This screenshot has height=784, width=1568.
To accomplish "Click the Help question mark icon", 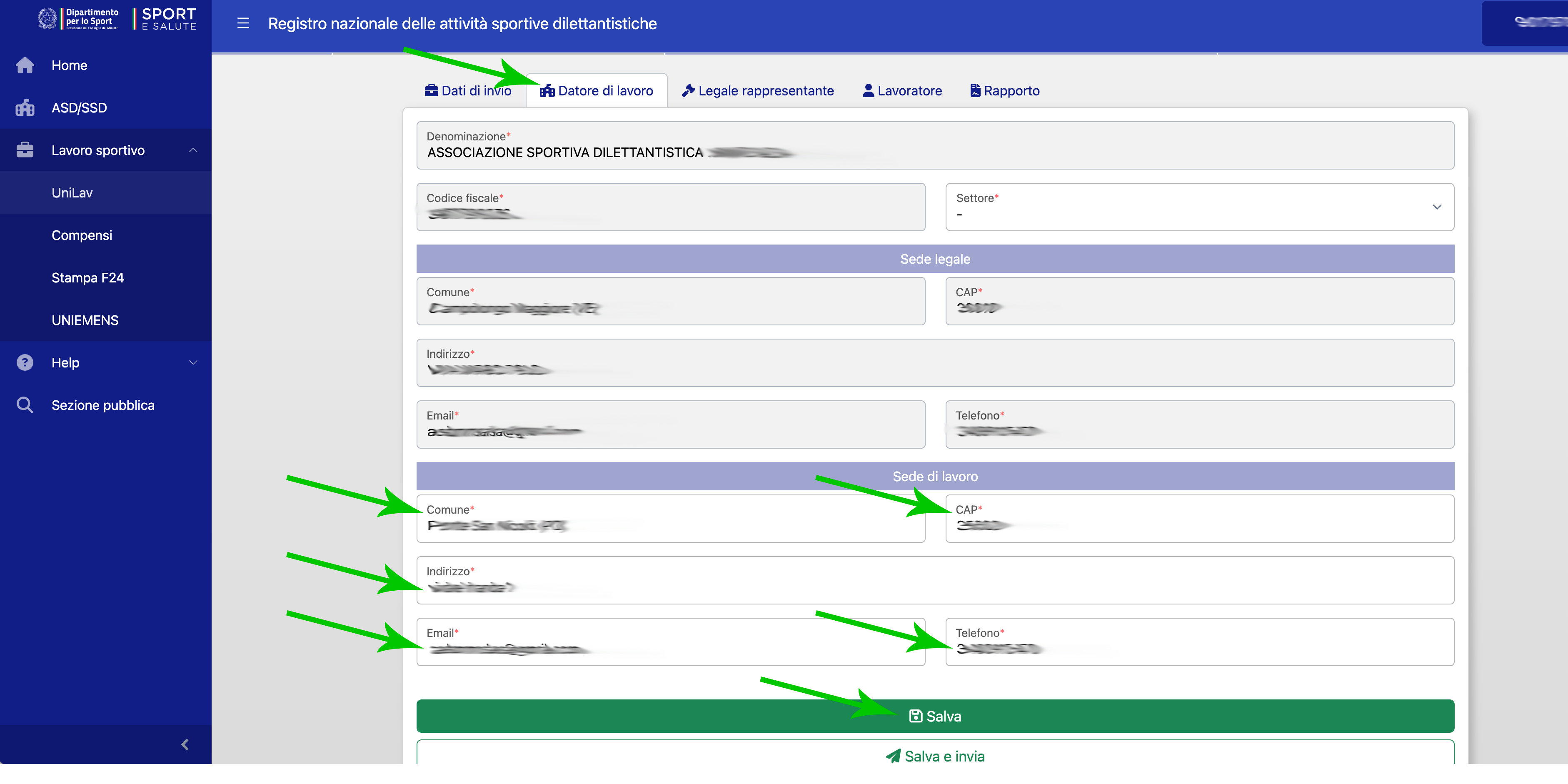I will coord(25,363).
